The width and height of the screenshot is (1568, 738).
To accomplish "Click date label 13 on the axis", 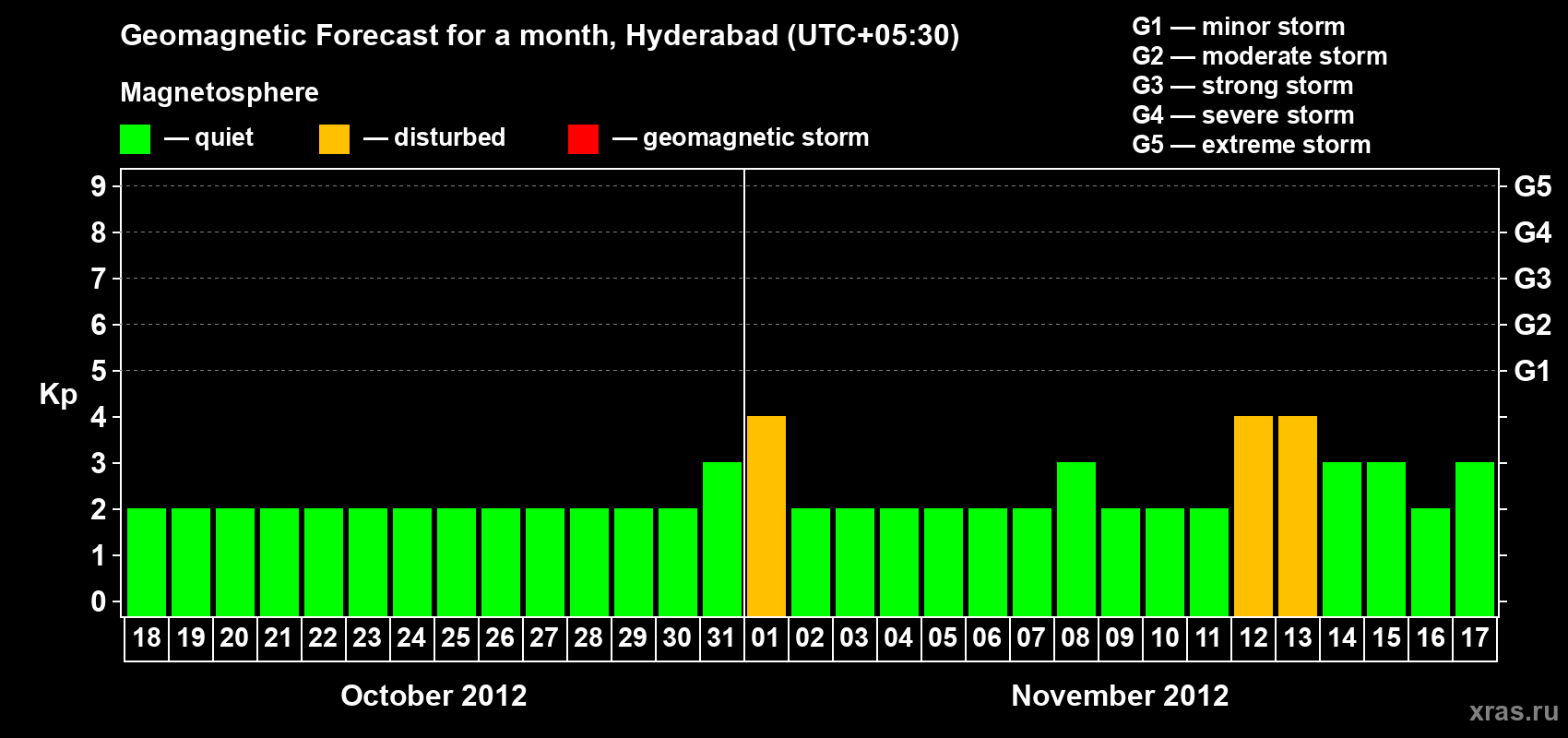I will (x=1298, y=638).
